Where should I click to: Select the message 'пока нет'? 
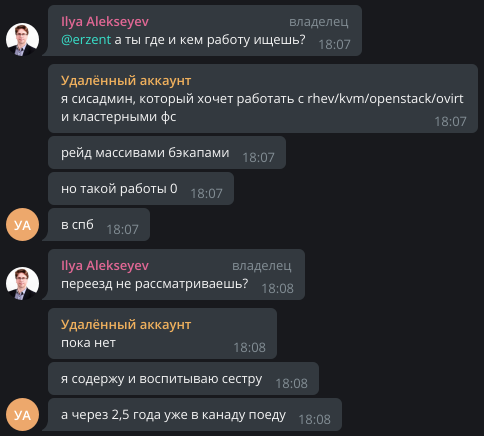tap(162, 333)
